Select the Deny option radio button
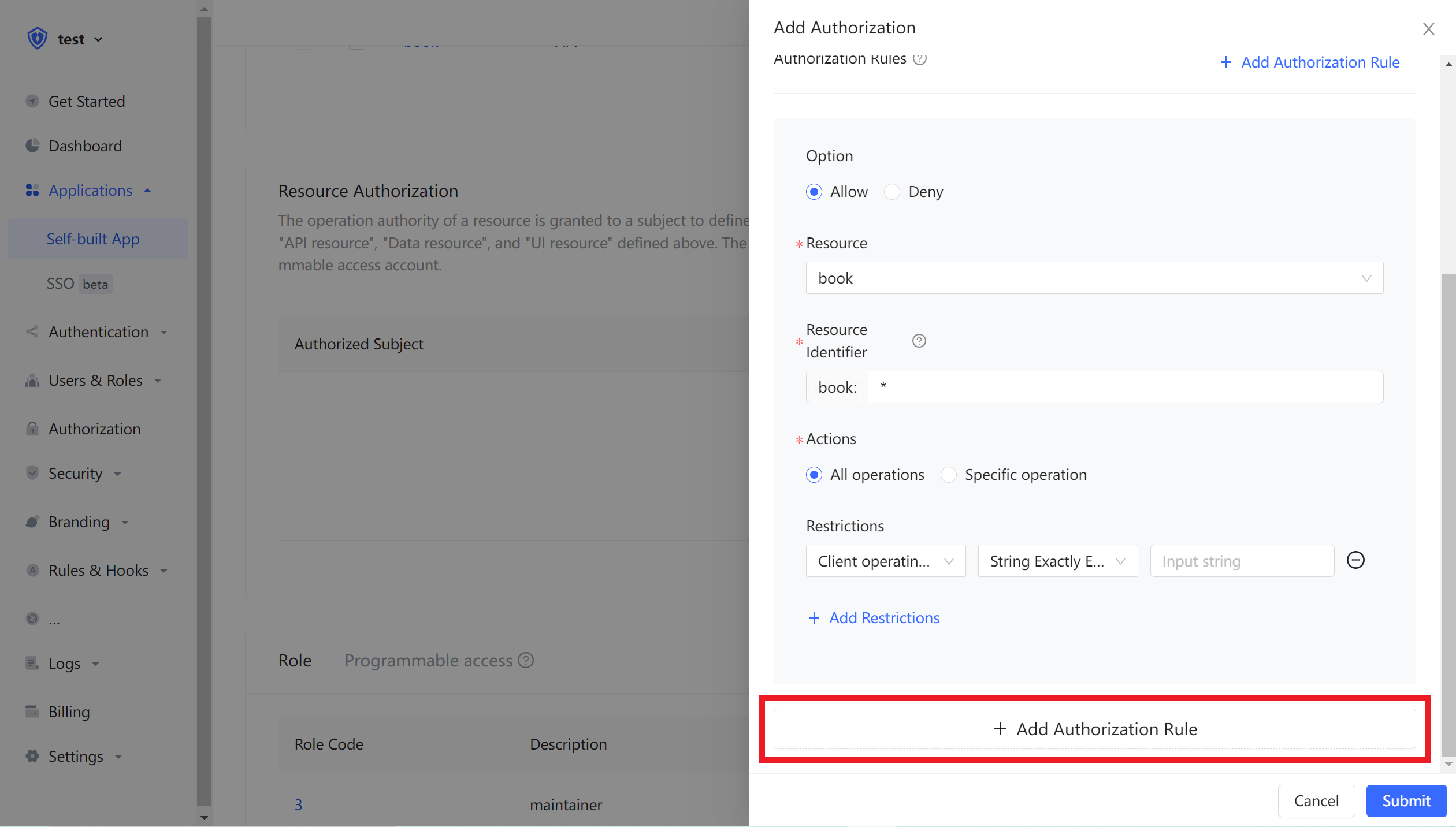 (x=892, y=192)
